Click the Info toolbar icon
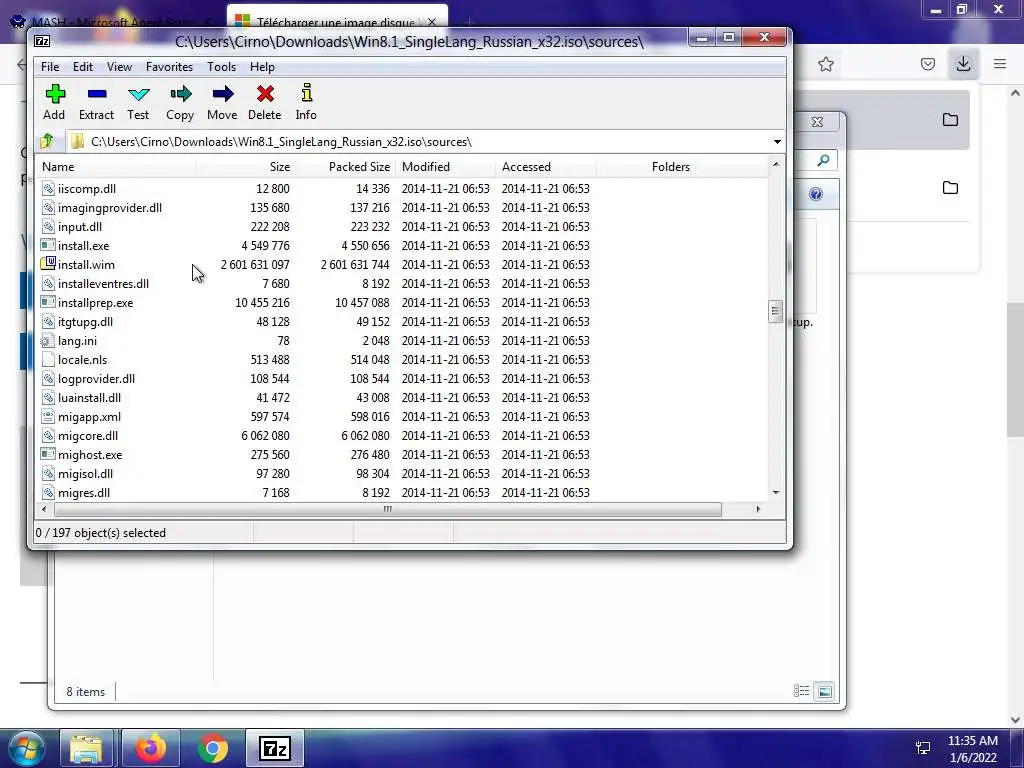1024x768 pixels. 306,93
